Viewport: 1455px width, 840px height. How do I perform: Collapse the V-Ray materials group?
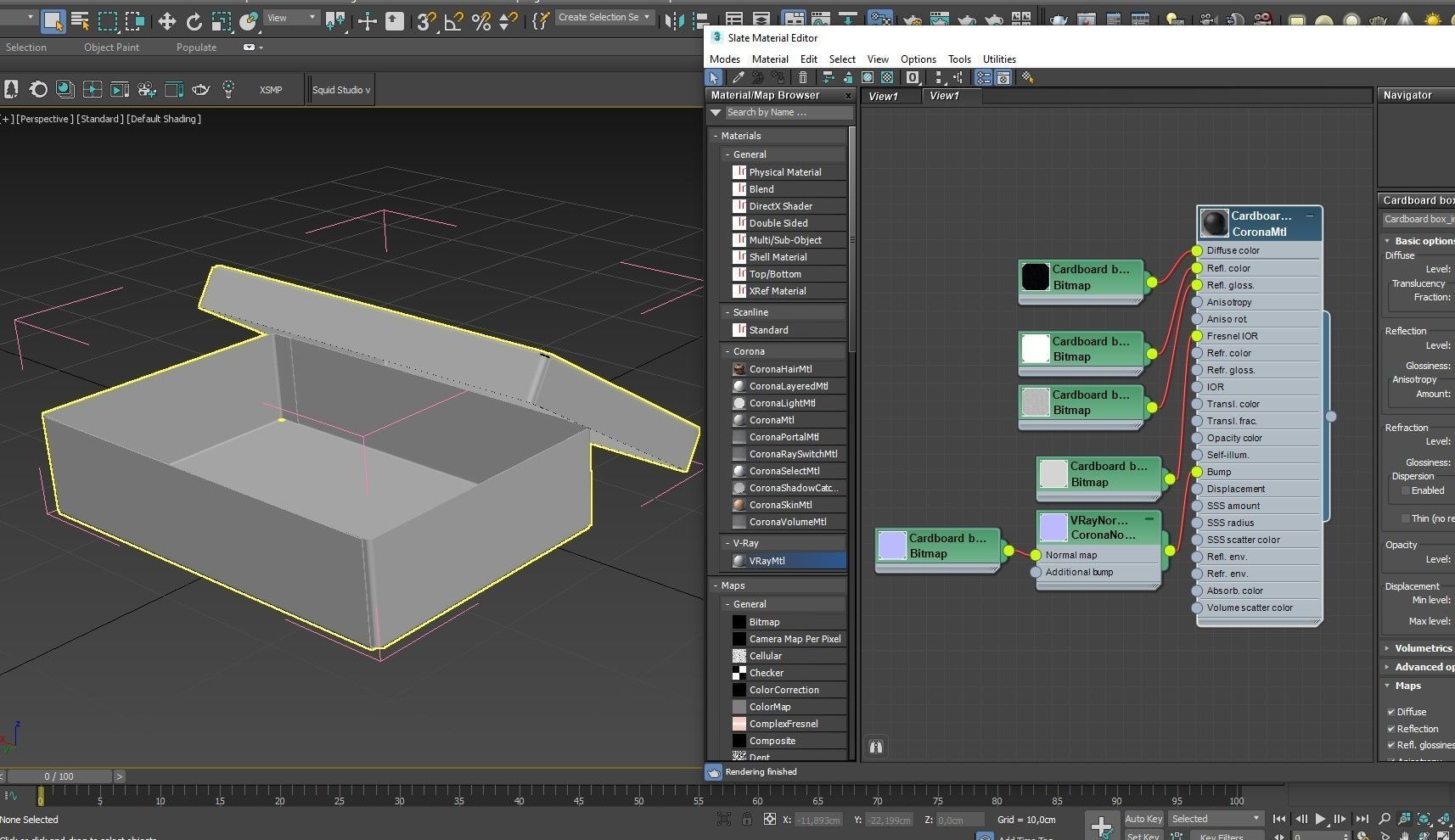click(727, 543)
